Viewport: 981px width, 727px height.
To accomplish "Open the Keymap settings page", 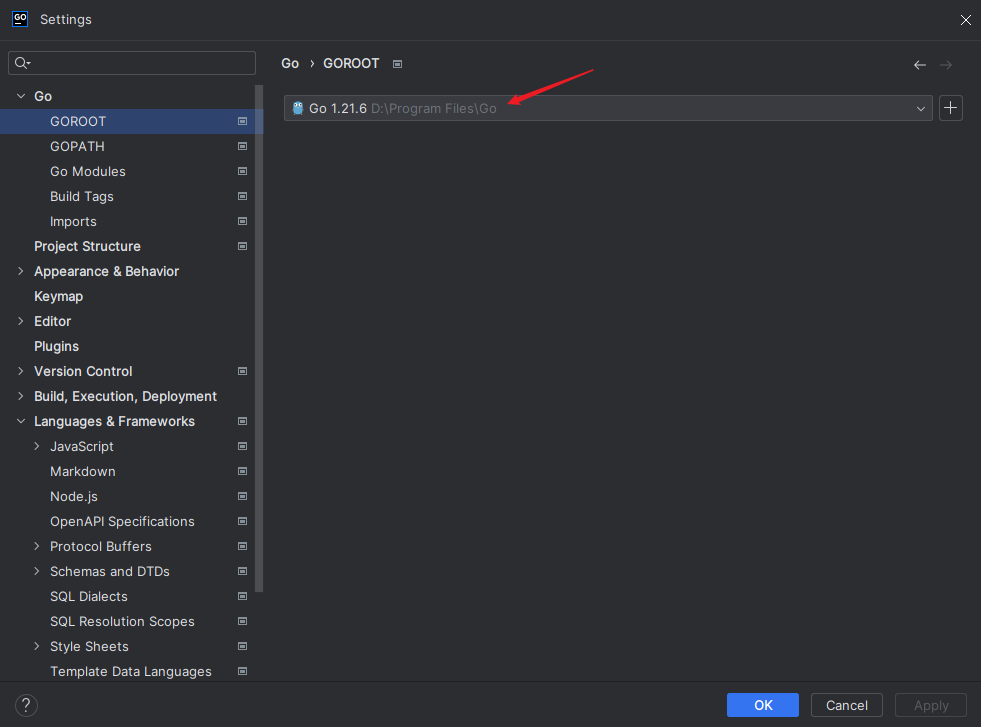I will (58, 296).
